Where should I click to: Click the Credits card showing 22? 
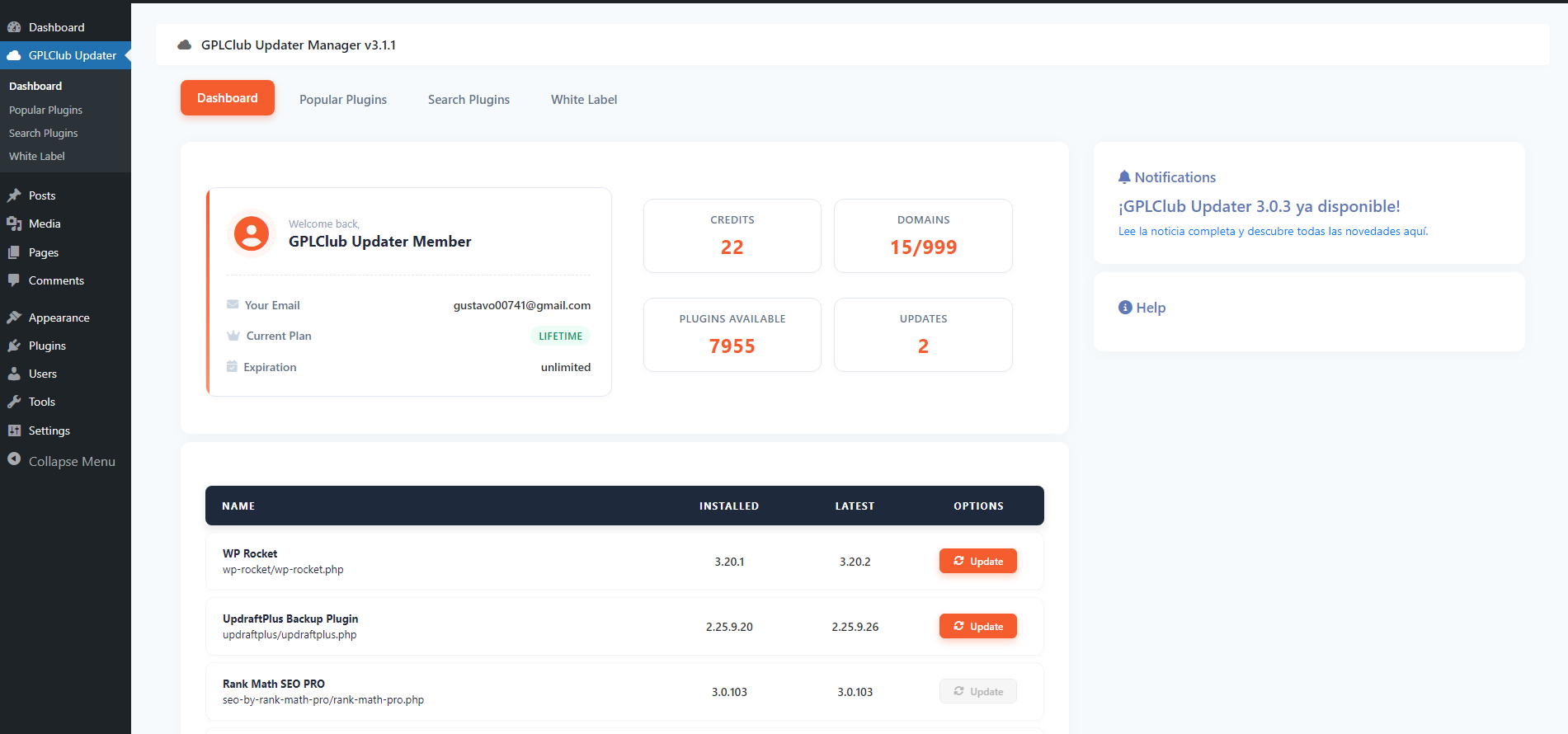(732, 236)
